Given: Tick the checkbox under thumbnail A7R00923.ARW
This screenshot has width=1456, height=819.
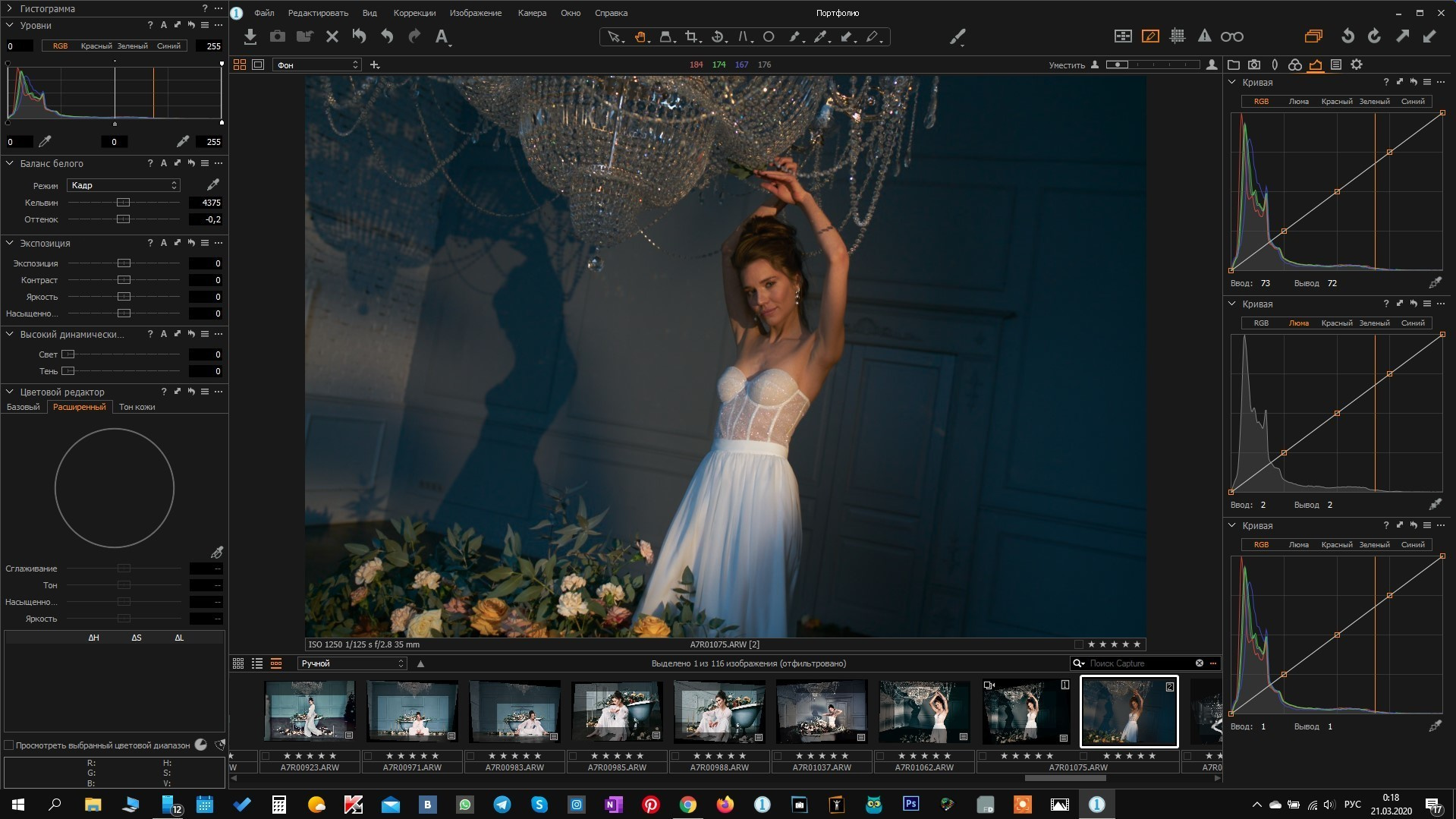Looking at the screenshot, I should pyautogui.click(x=266, y=756).
